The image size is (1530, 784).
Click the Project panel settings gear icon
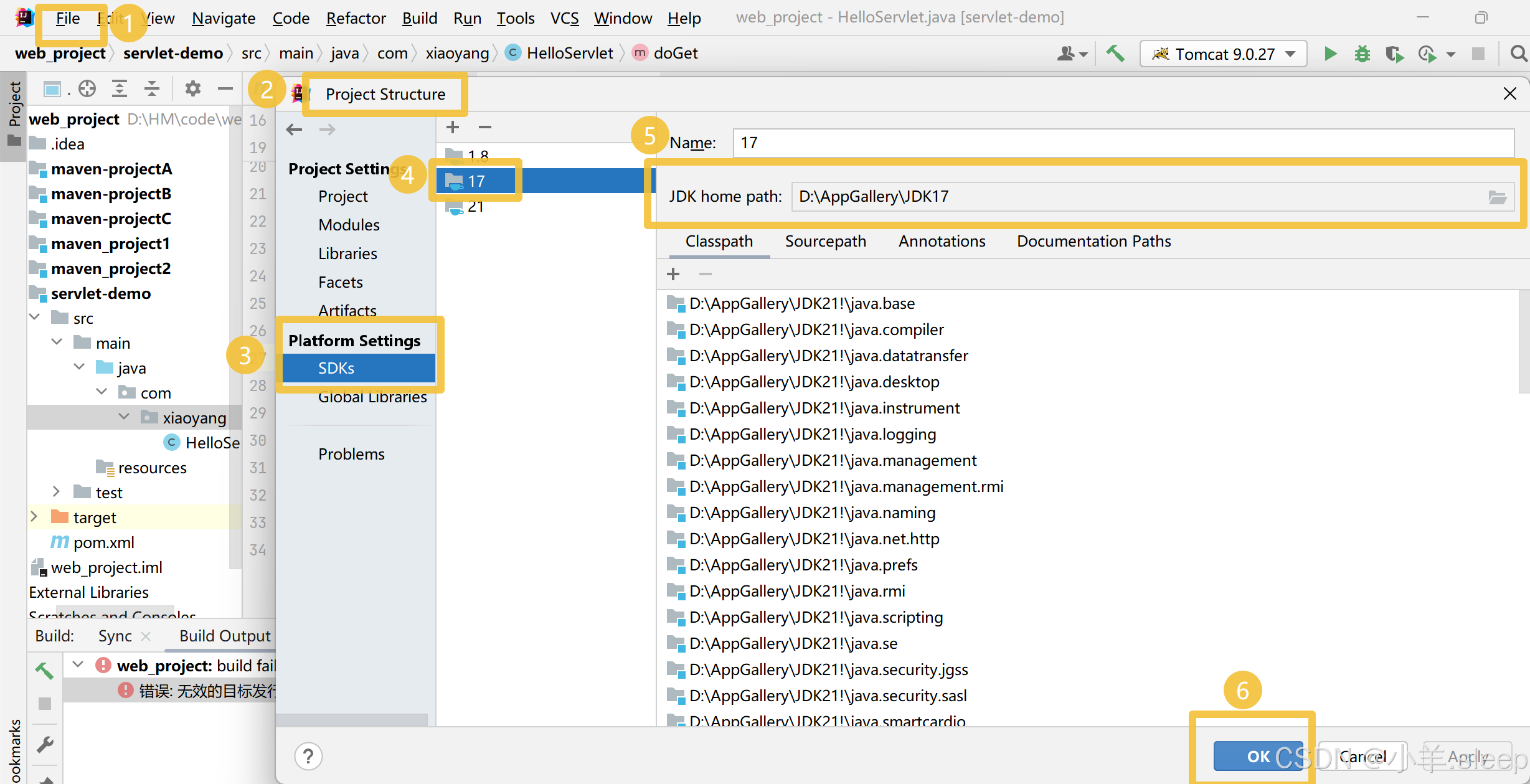pyautogui.click(x=192, y=89)
